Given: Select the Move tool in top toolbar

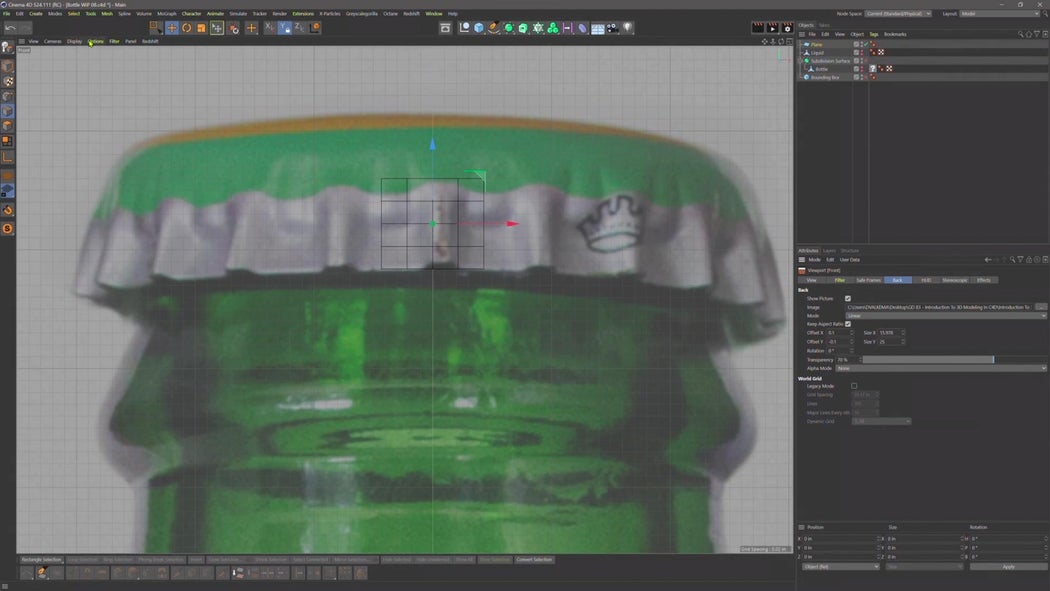Looking at the screenshot, I should pos(171,27).
